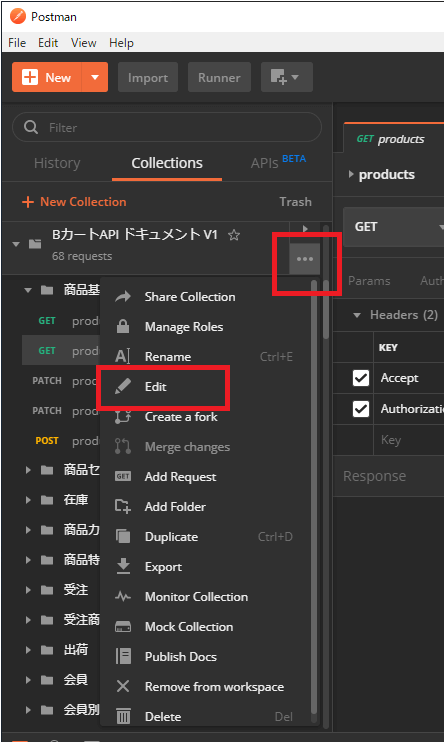Click the Import button
Image resolution: width=444 pixels, height=742 pixels.
(148, 77)
